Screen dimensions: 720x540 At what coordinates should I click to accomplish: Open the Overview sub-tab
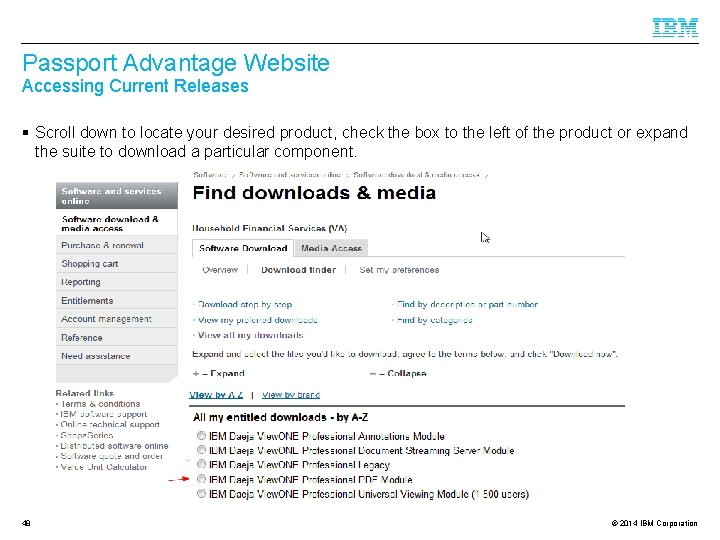coord(220,270)
